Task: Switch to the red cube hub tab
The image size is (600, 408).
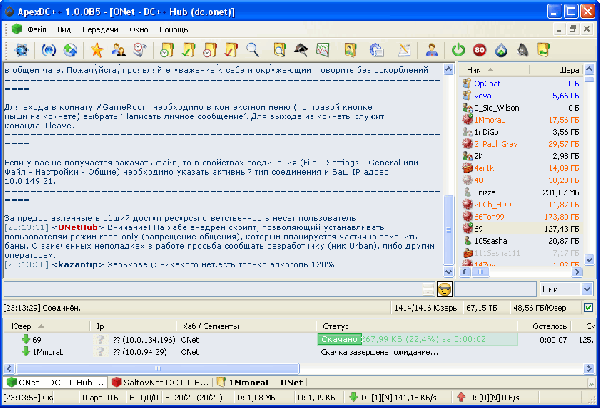Action: [161, 382]
